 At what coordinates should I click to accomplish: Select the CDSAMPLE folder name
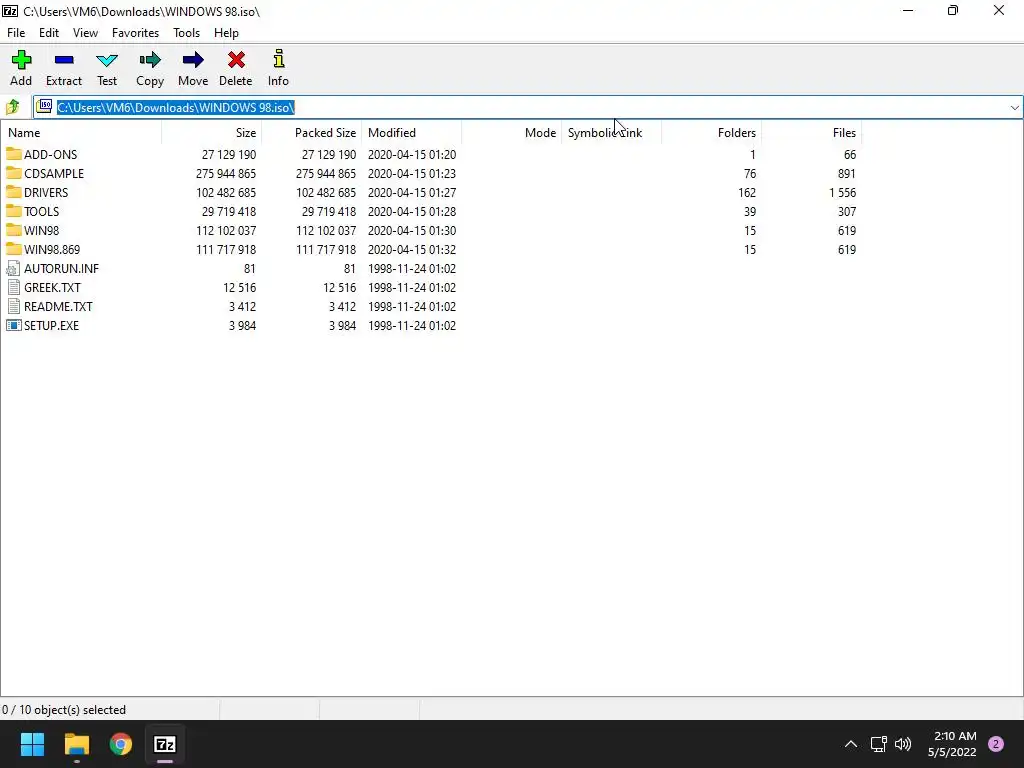tap(54, 174)
